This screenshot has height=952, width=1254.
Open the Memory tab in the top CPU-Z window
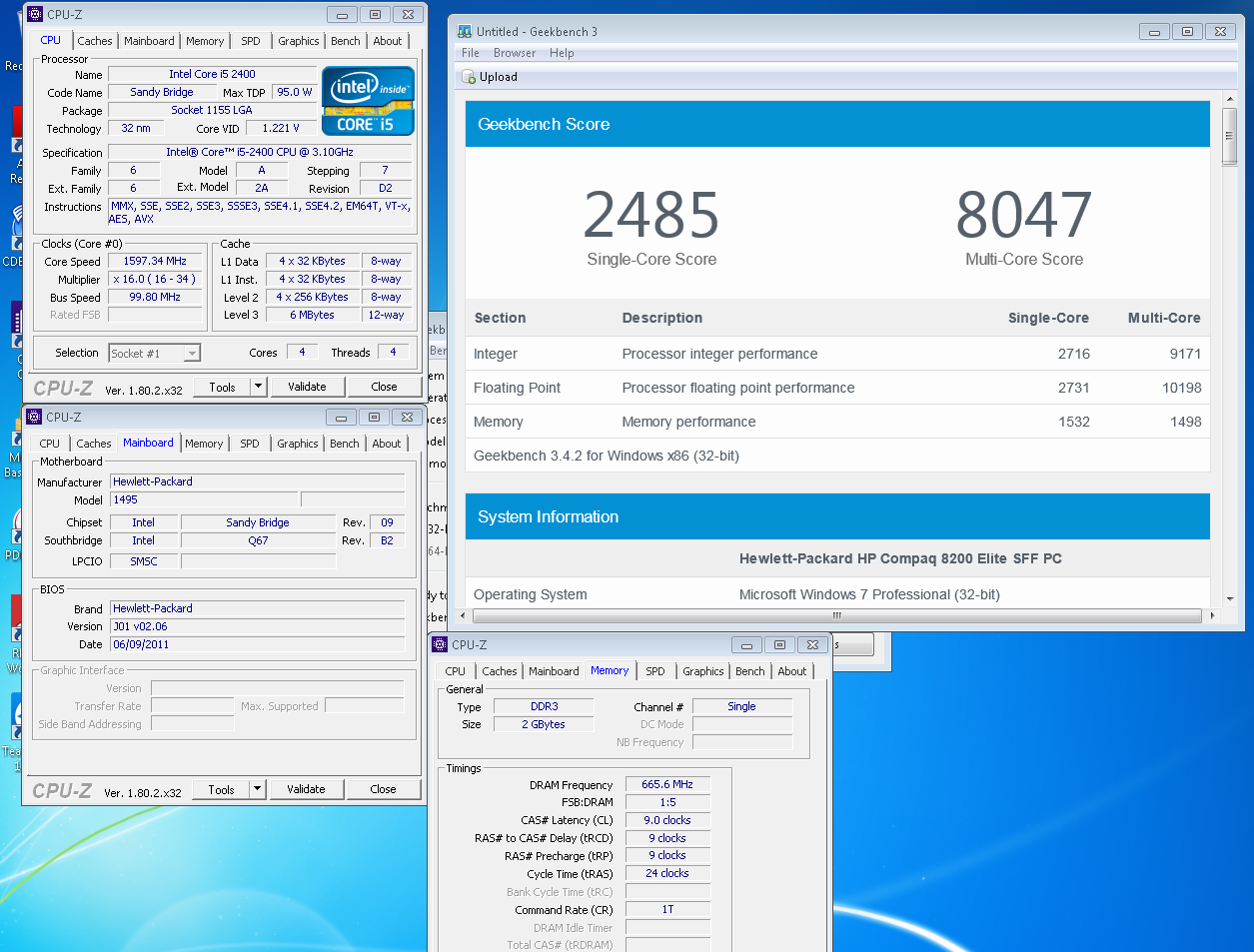205,41
